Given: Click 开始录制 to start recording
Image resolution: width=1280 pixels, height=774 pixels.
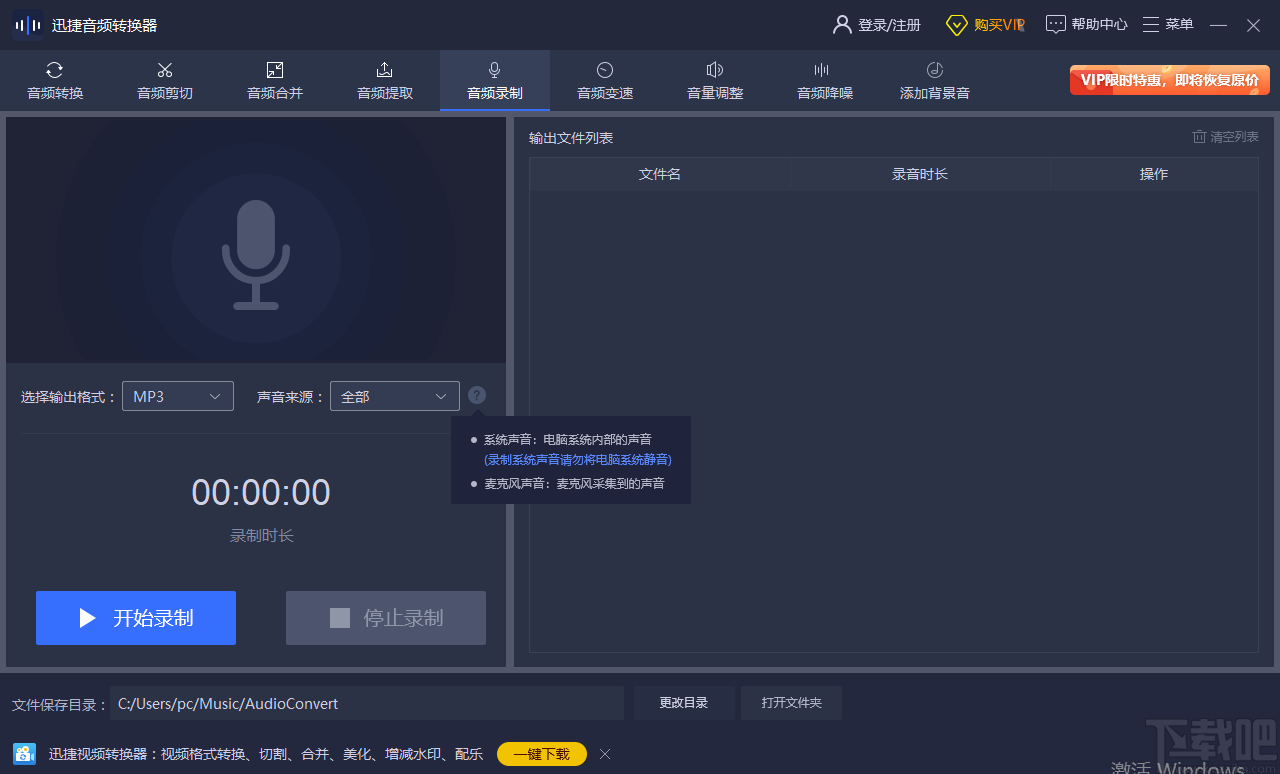Looking at the screenshot, I should (x=135, y=618).
